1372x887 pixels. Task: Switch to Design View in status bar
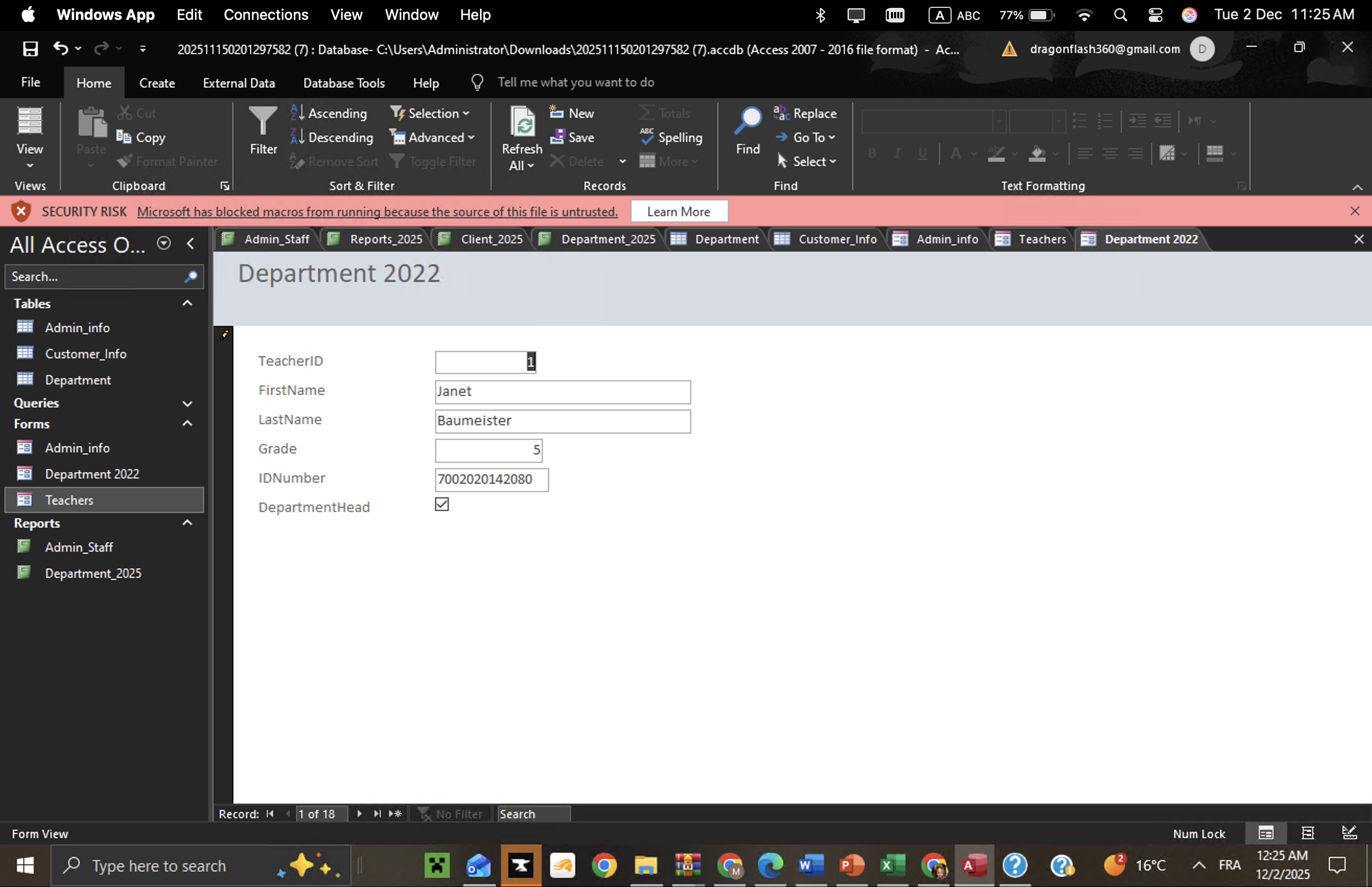coord(1349,833)
